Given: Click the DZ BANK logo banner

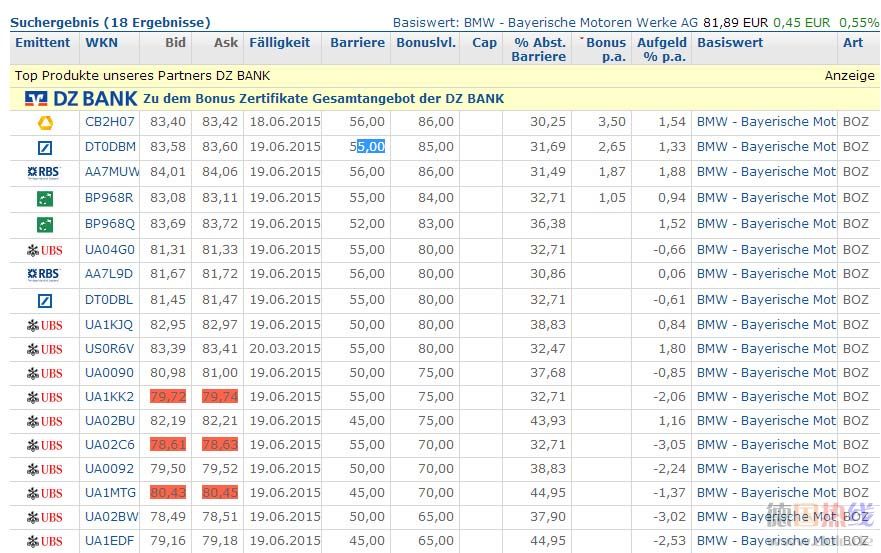Looking at the screenshot, I should (x=81, y=99).
